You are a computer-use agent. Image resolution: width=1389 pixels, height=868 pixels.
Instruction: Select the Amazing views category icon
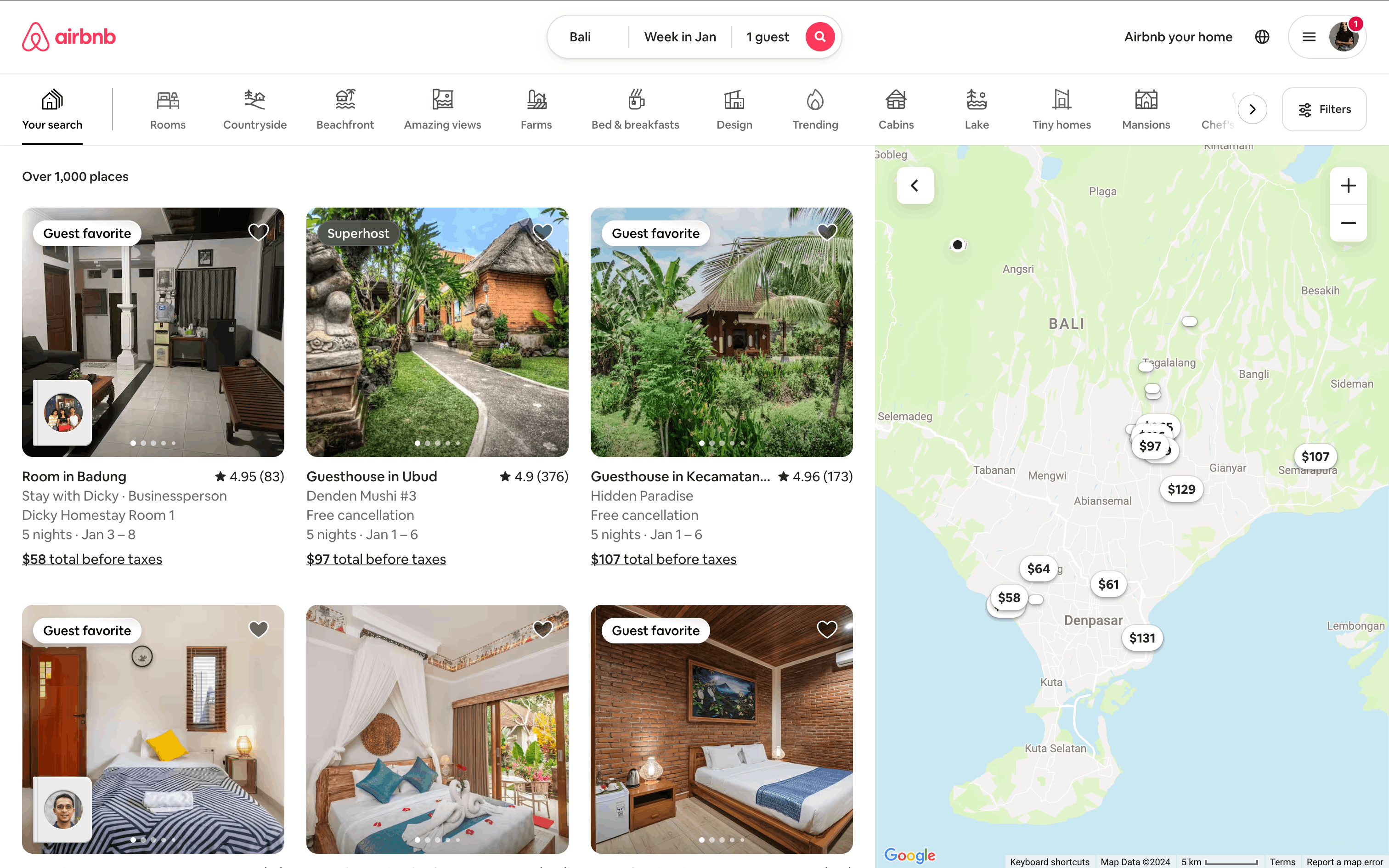coord(442,99)
